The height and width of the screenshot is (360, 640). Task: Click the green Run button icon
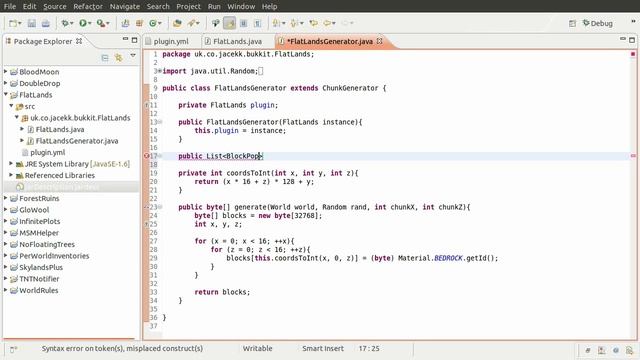(83, 23)
